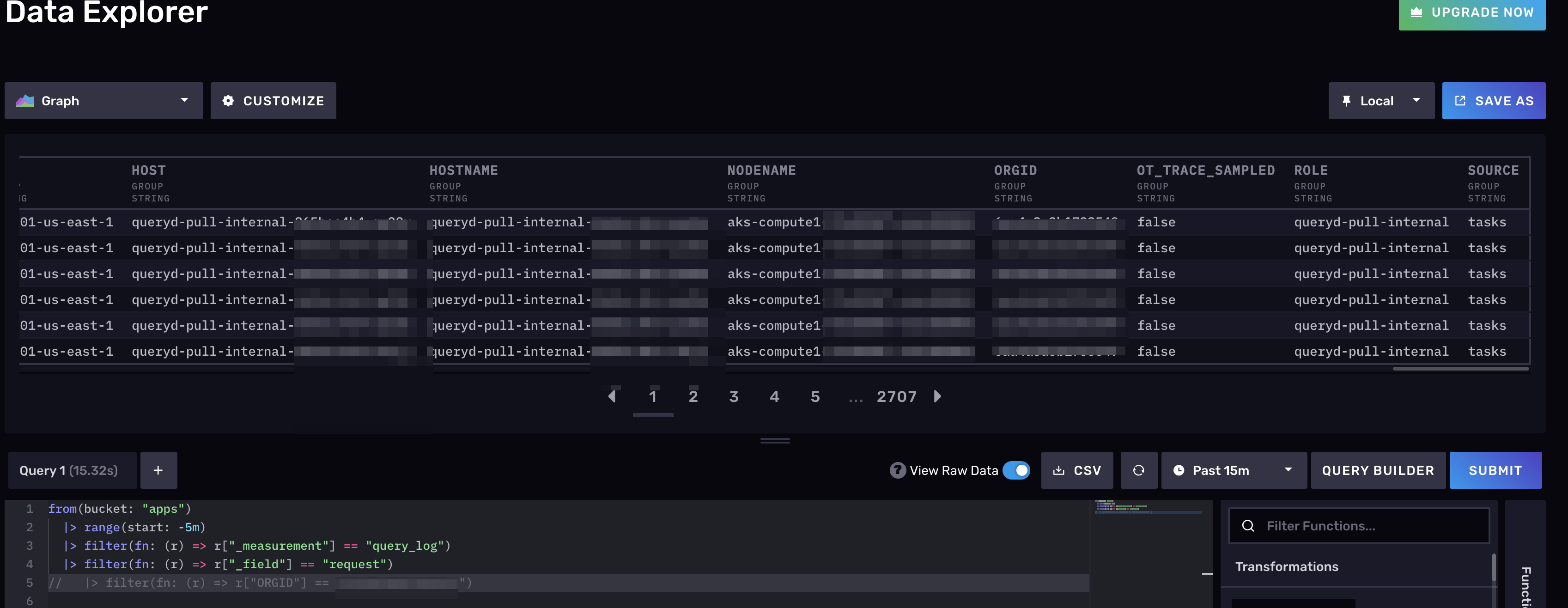Viewport: 1568px width, 608px height.
Task: Click the pin icon next to Local
Action: 1347,100
